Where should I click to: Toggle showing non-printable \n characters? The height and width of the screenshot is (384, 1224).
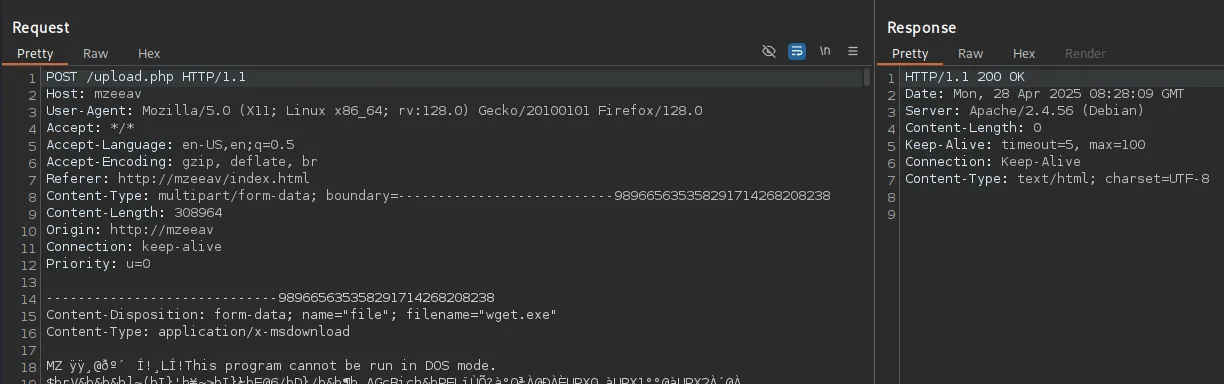pos(825,51)
